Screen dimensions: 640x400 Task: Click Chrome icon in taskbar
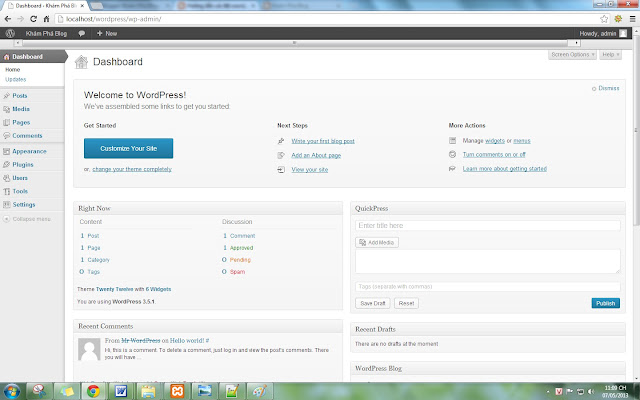point(93,391)
